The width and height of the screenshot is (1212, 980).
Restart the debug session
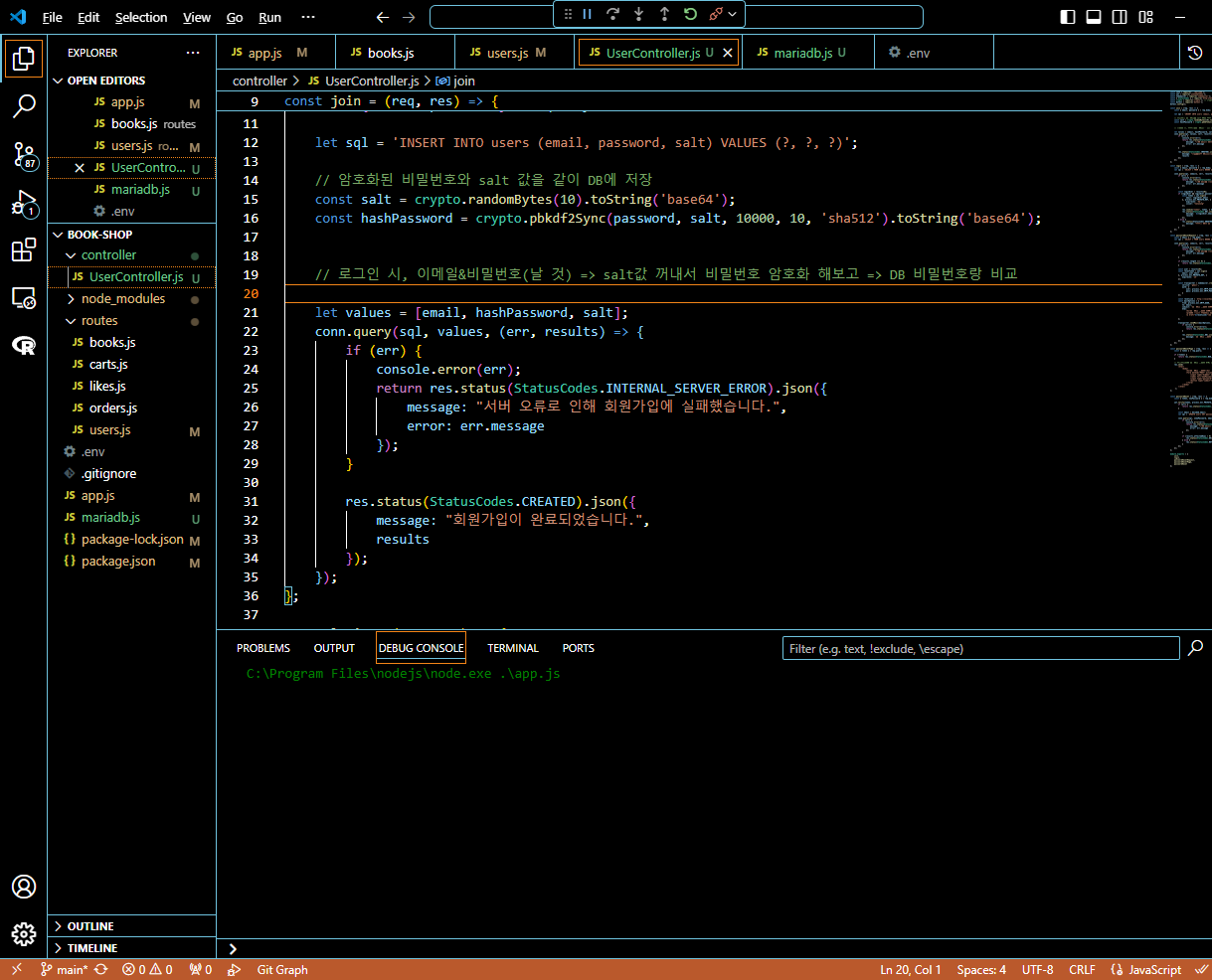pos(690,14)
